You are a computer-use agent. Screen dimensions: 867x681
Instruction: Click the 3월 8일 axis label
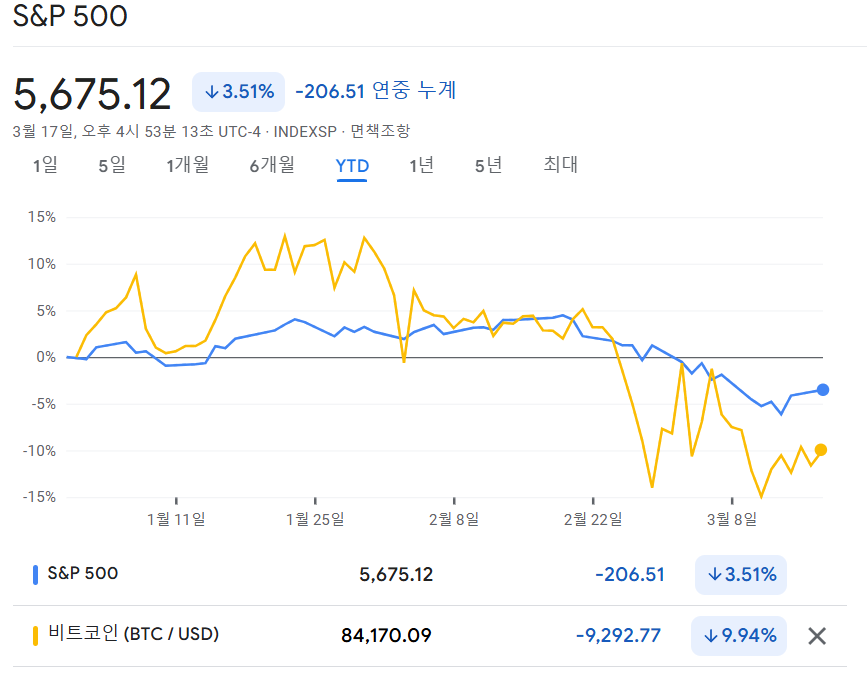tap(732, 519)
